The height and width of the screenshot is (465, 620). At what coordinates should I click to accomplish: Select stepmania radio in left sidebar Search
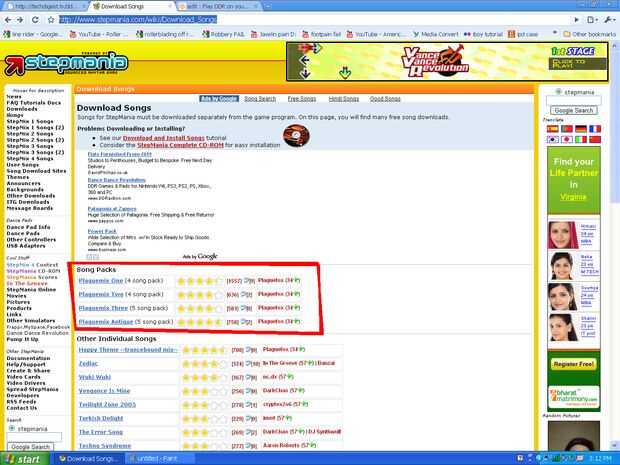(x=11, y=428)
